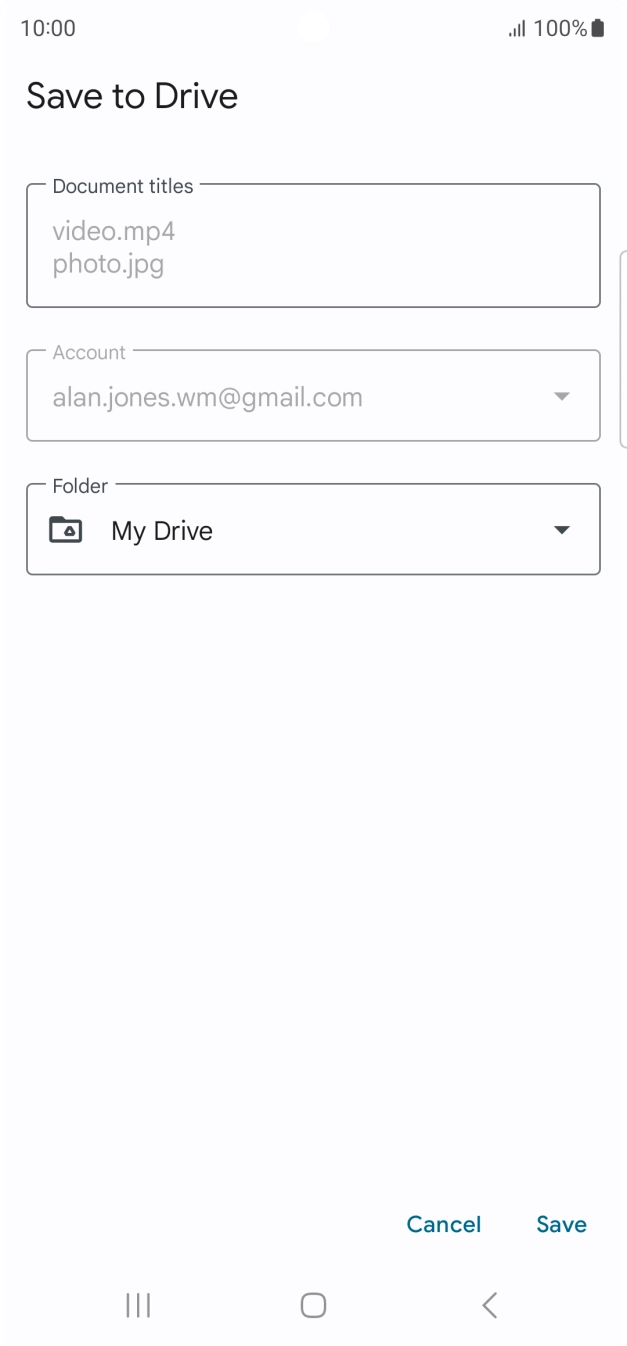This screenshot has width=627, height=1346.
Task: Tap the clock time in the status bar
Action: 48,28
